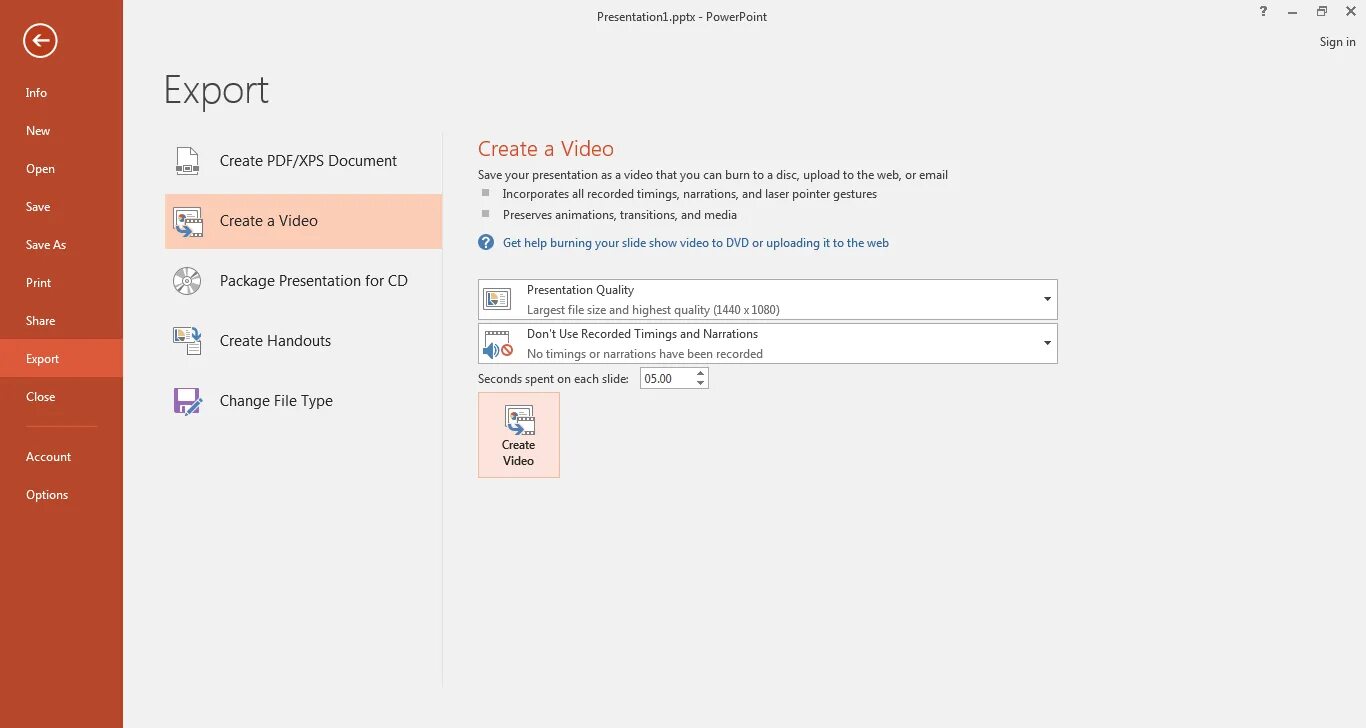Go to the Open page

coord(61,169)
